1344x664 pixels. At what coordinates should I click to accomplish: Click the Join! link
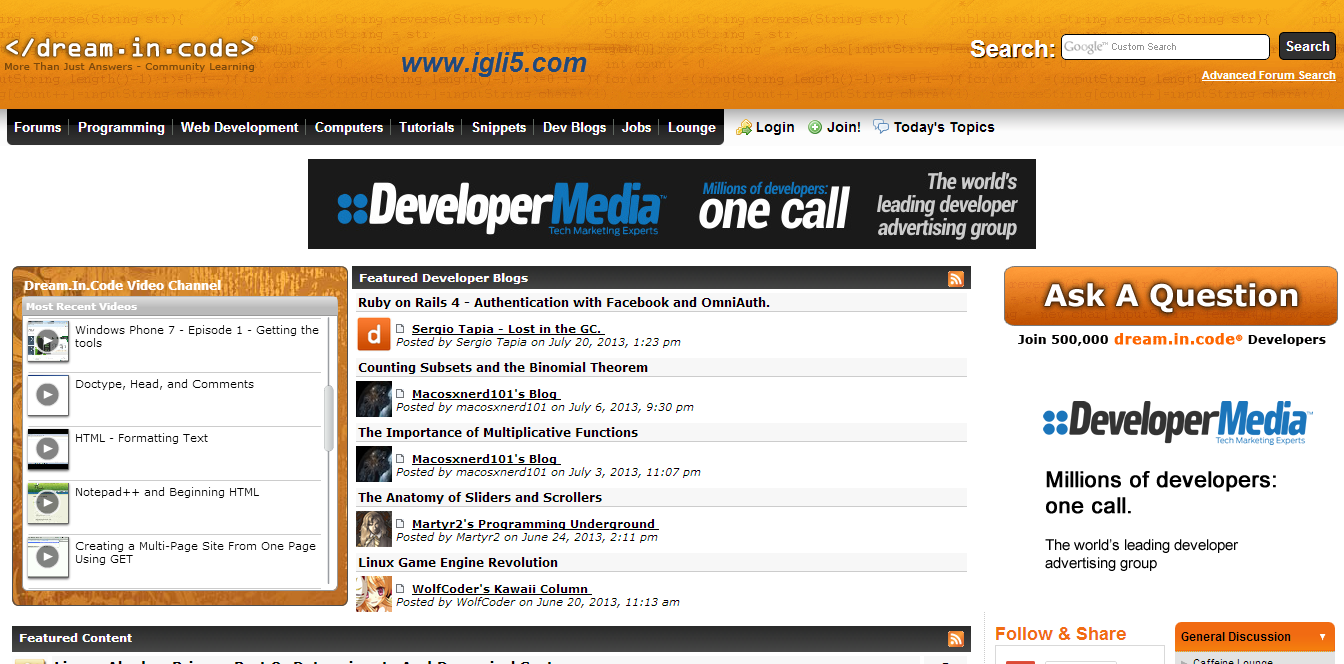point(844,127)
